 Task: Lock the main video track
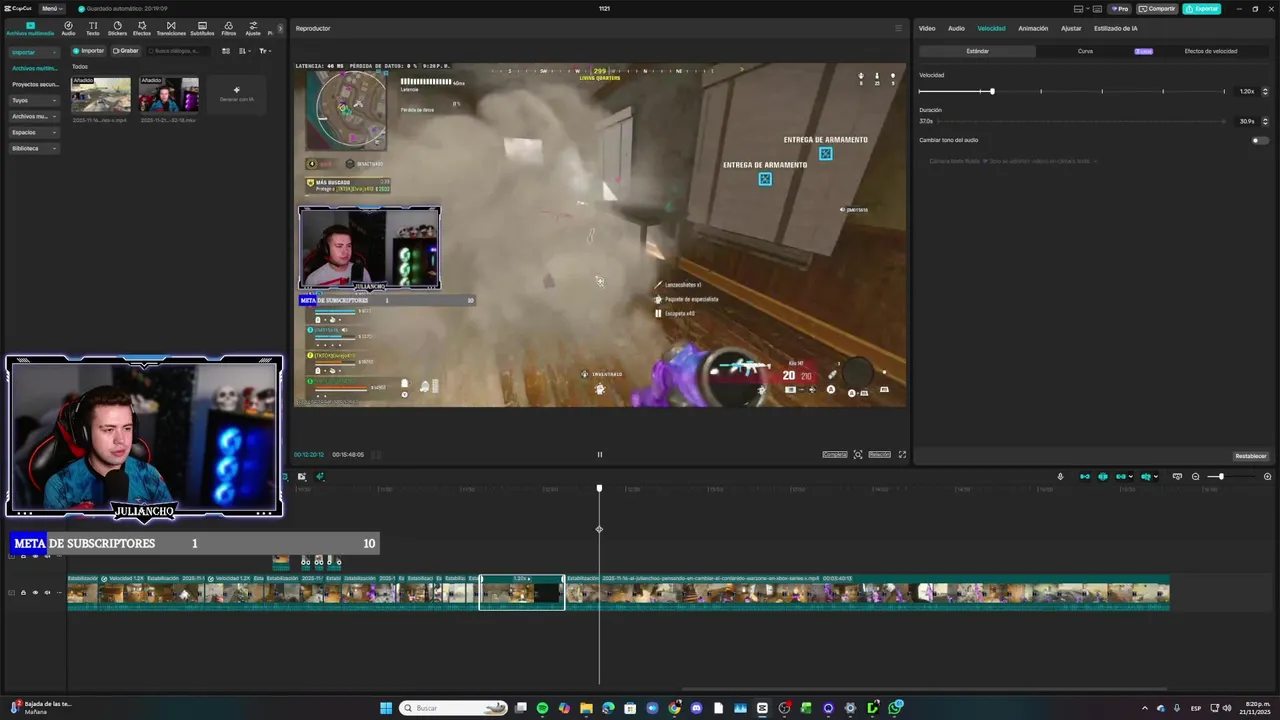(x=23, y=592)
